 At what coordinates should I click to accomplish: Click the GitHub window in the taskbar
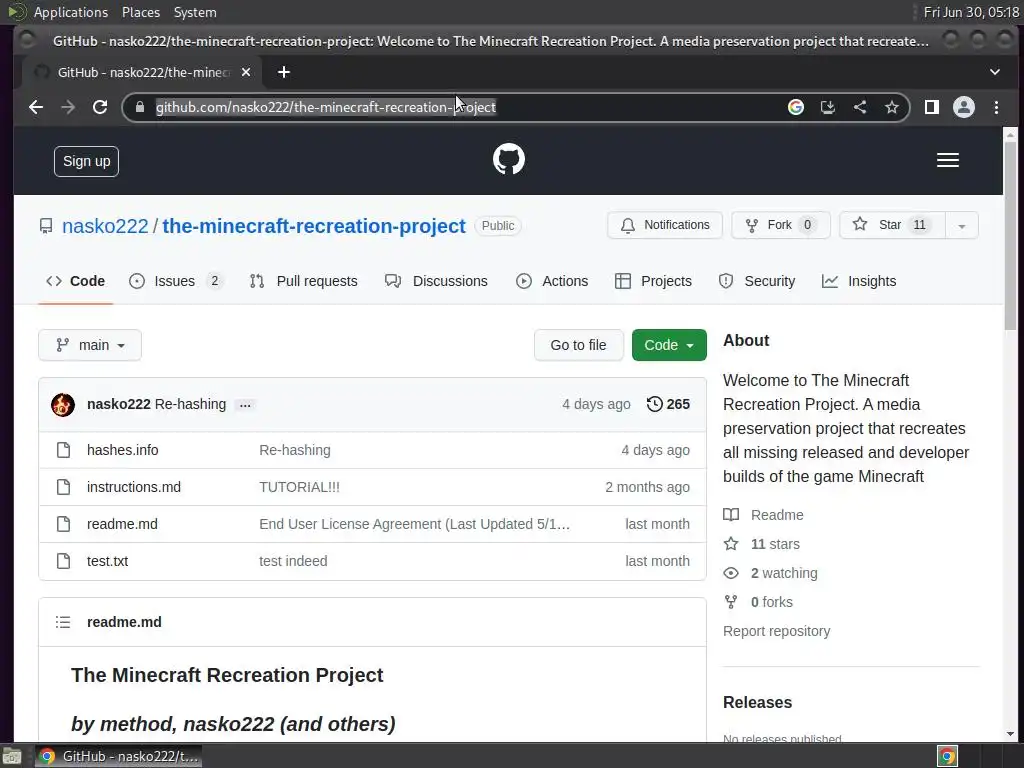point(118,756)
